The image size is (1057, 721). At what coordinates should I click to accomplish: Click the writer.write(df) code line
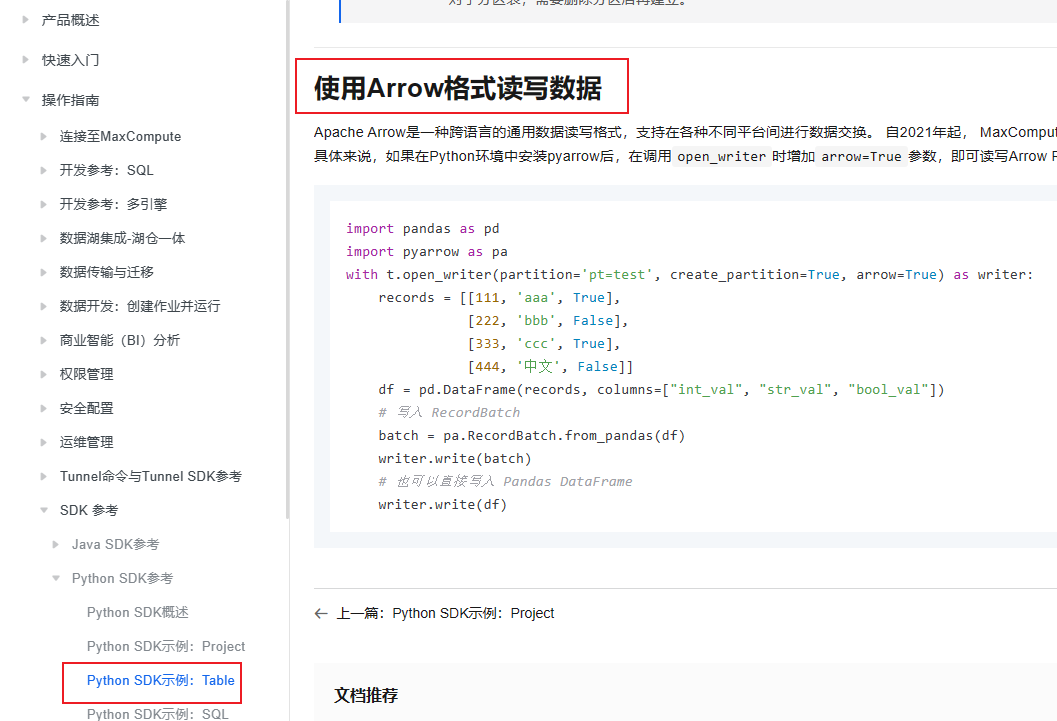tap(443, 504)
